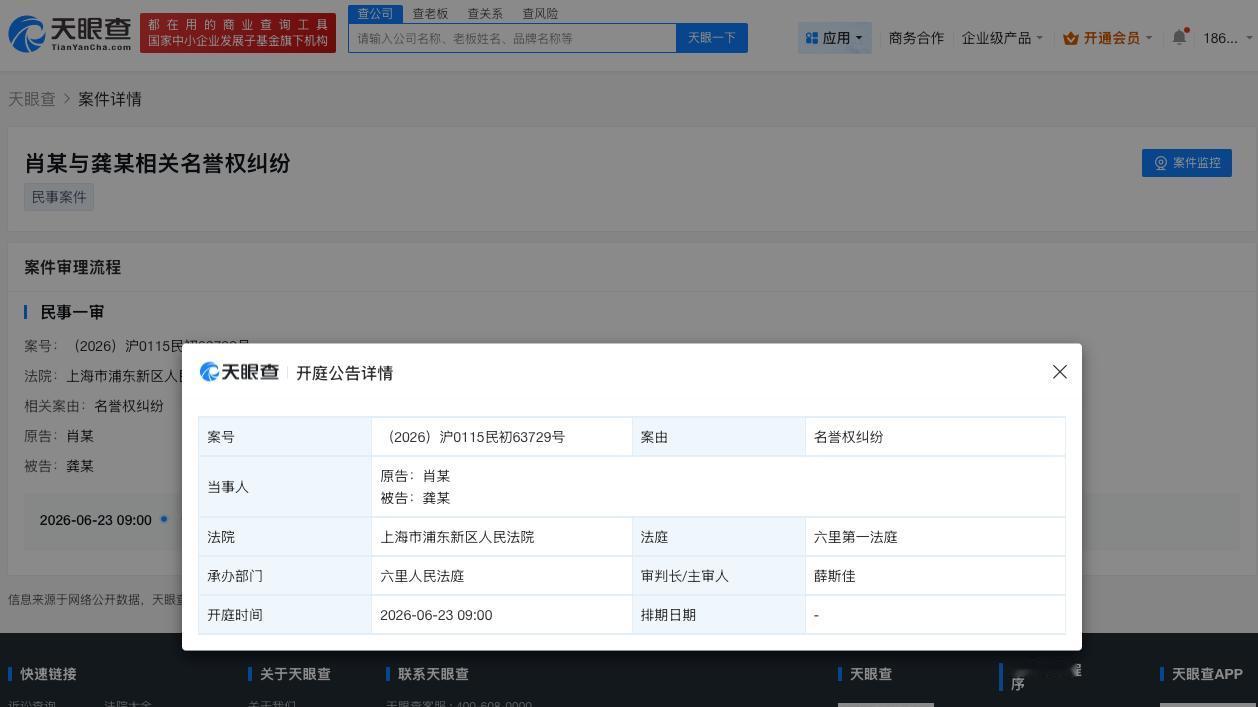Screen dimensions: 1258x707
Task: Click the 商务合作 link
Action: [x=916, y=38]
